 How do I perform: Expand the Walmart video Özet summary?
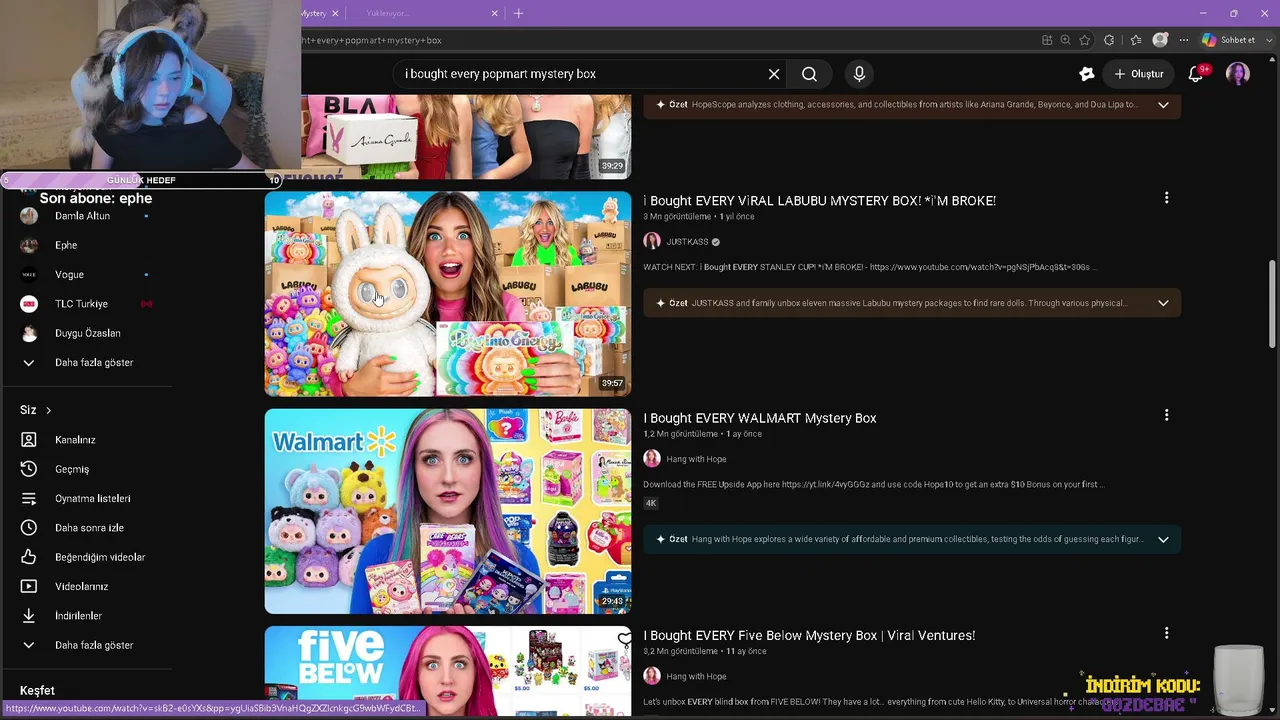pos(1163,540)
